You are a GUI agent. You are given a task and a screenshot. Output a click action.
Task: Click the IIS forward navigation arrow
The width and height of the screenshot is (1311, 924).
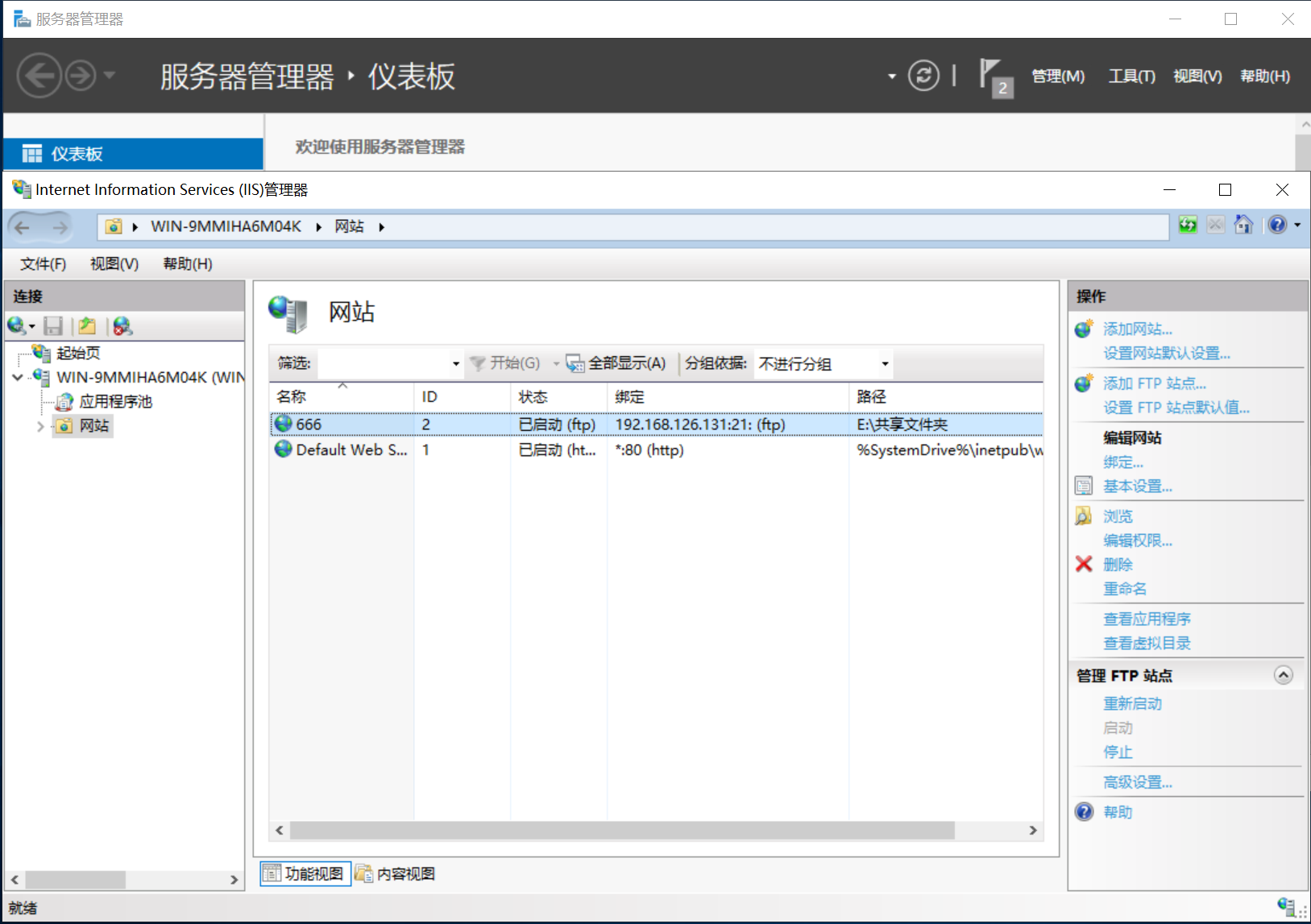click(x=60, y=227)
